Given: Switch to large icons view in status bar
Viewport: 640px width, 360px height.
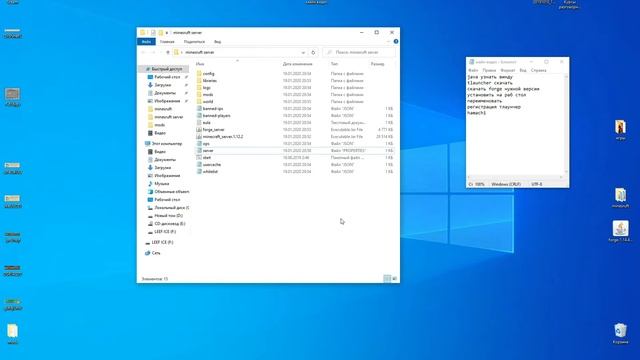Looking at the screenshot, I should point(394,278).
